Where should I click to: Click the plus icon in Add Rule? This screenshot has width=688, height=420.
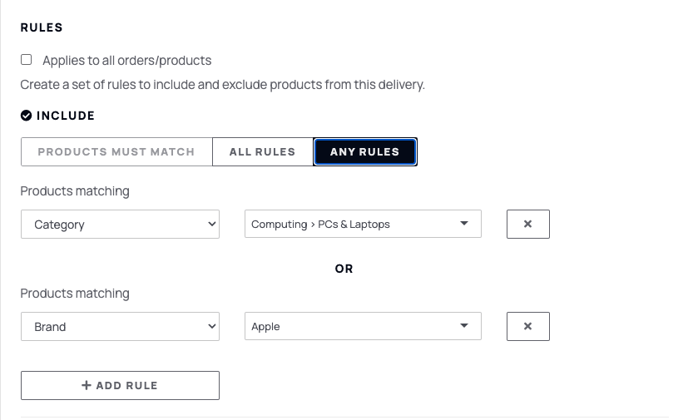86,385
